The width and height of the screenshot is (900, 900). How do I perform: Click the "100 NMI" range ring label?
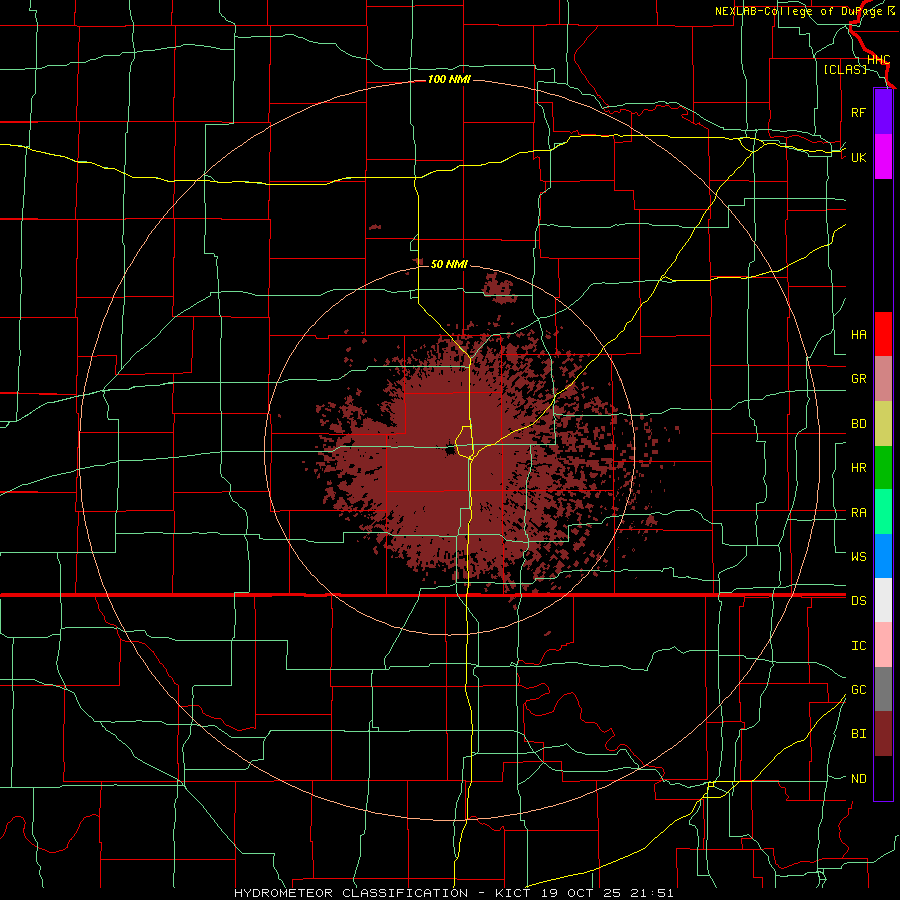[449, 79]
